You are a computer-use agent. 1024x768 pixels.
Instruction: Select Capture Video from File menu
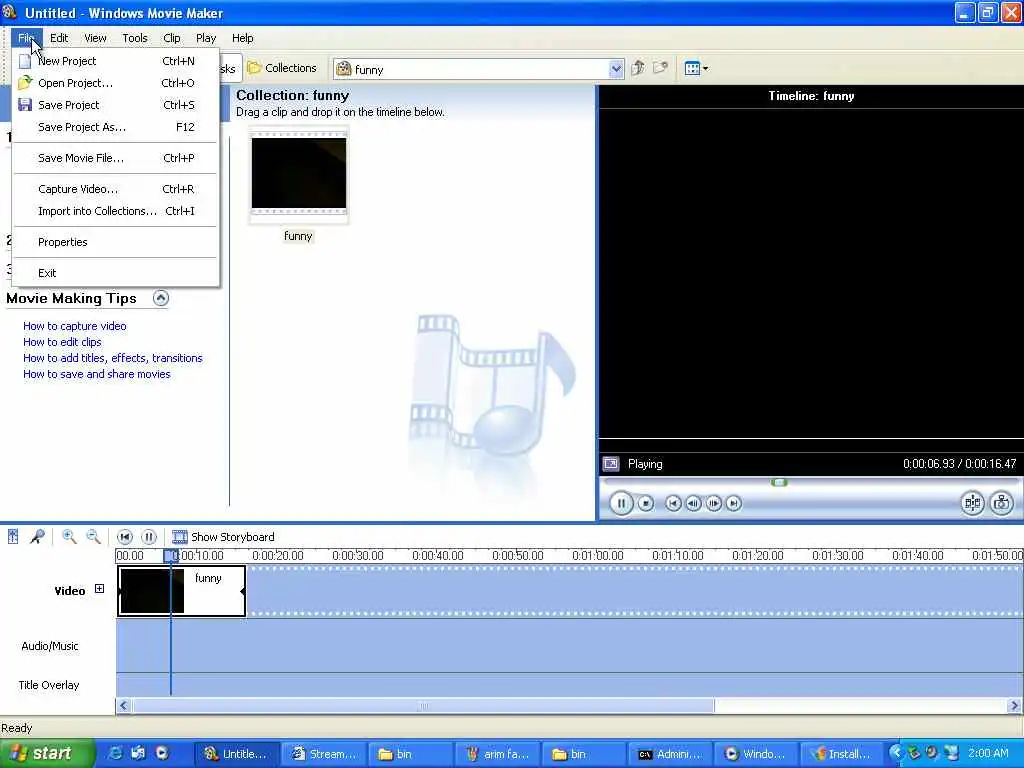pyautogui.click(x=116, y=189)
